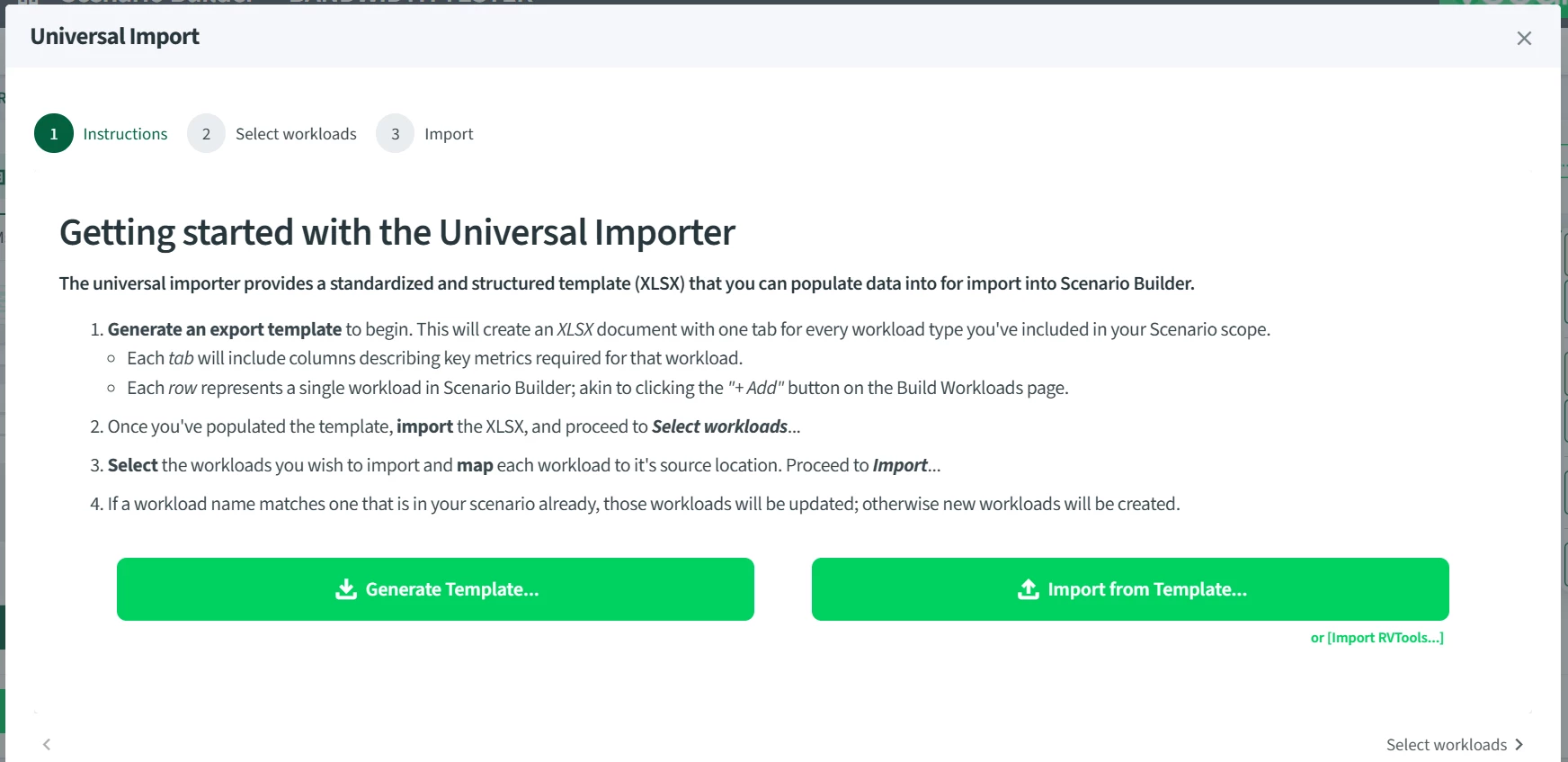Click the step 3 circle indicator

point(395,134)
